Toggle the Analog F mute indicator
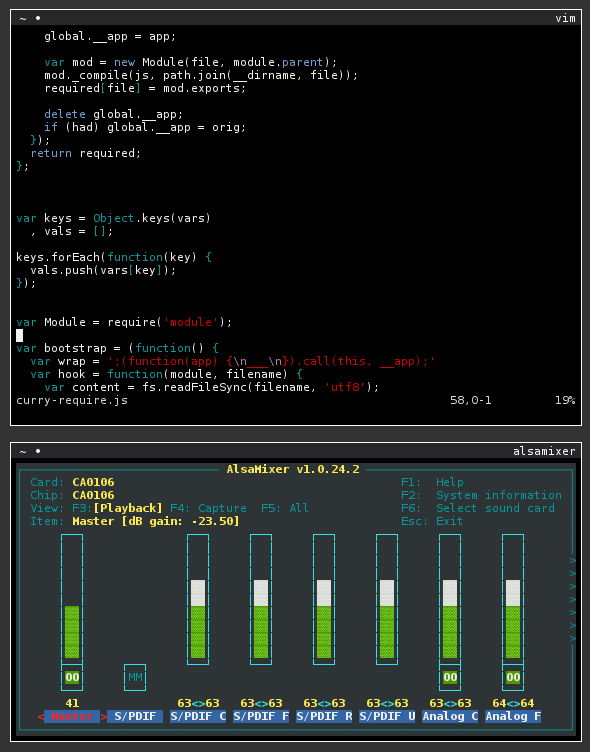 point(513,677)
